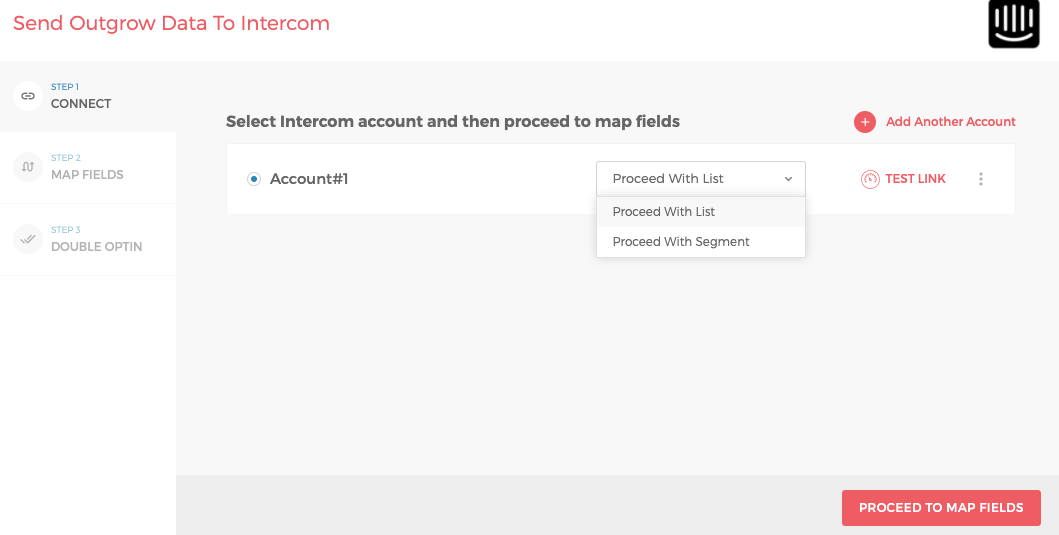Click the Connect step link icon

click(x=28, y=96)
